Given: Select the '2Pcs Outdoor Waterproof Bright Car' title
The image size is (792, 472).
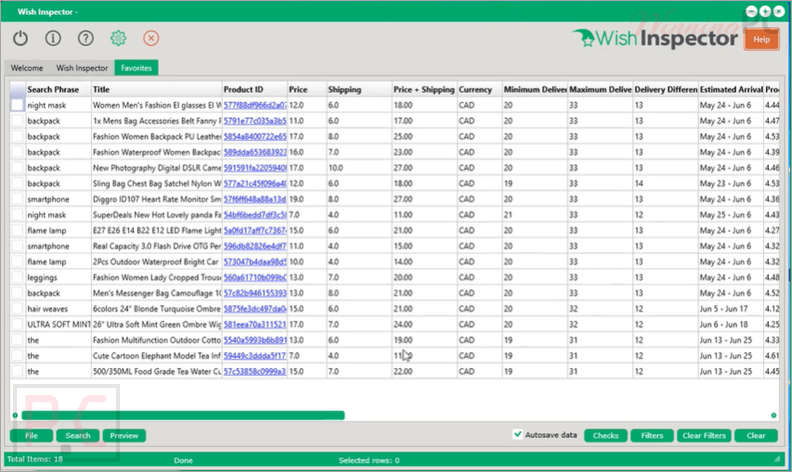Looking at the screenshot, I should coord(157,262).
